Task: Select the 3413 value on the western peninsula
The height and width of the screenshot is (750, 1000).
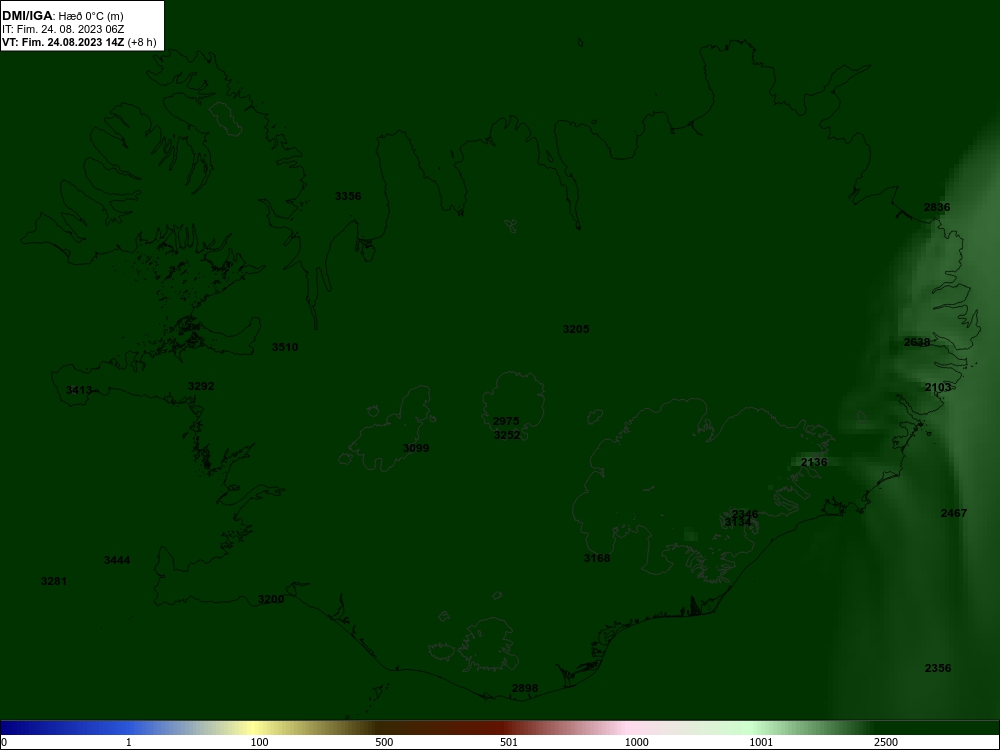Action: [79, 390]
